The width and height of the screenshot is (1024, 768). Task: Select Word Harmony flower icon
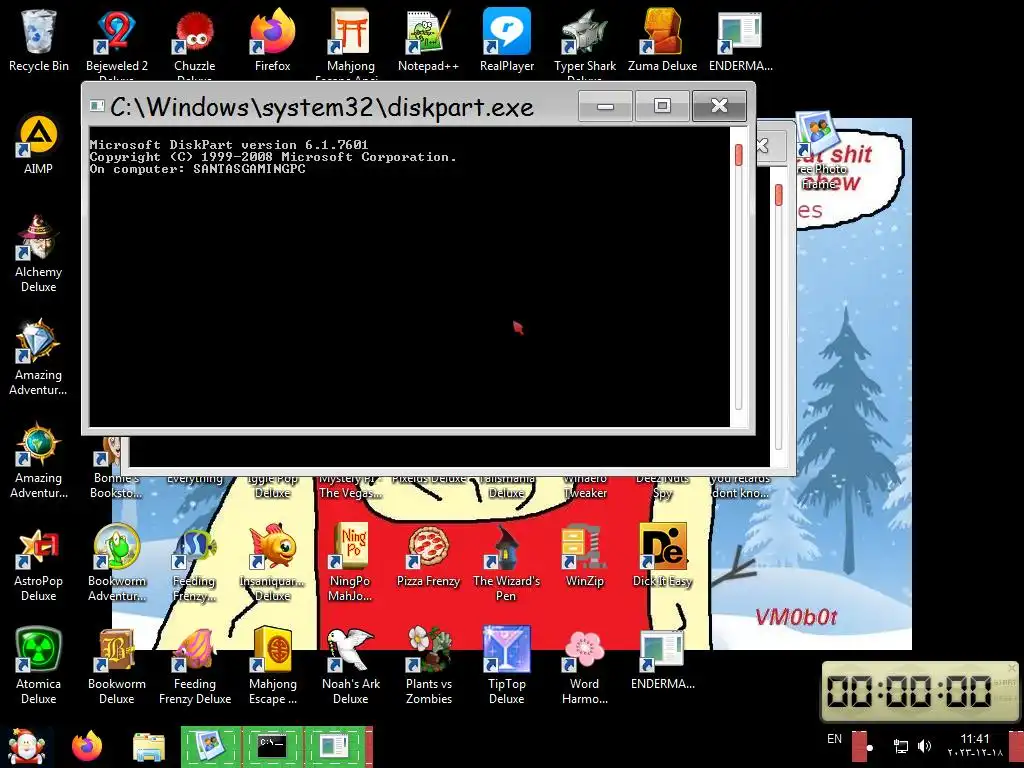(x=584, y=666)
